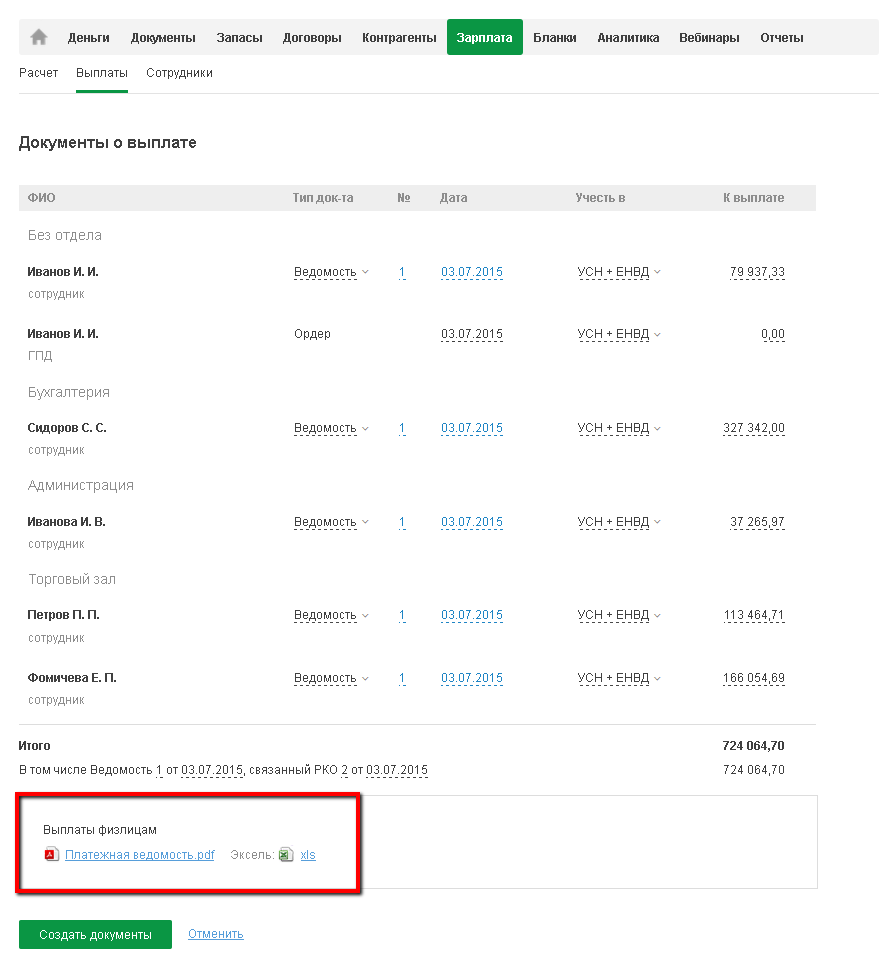Click the total amount 724 064,70 in Итого
The width and height of the screenshot is (887, 961).
pyautogui.click(x=753, y=746)
